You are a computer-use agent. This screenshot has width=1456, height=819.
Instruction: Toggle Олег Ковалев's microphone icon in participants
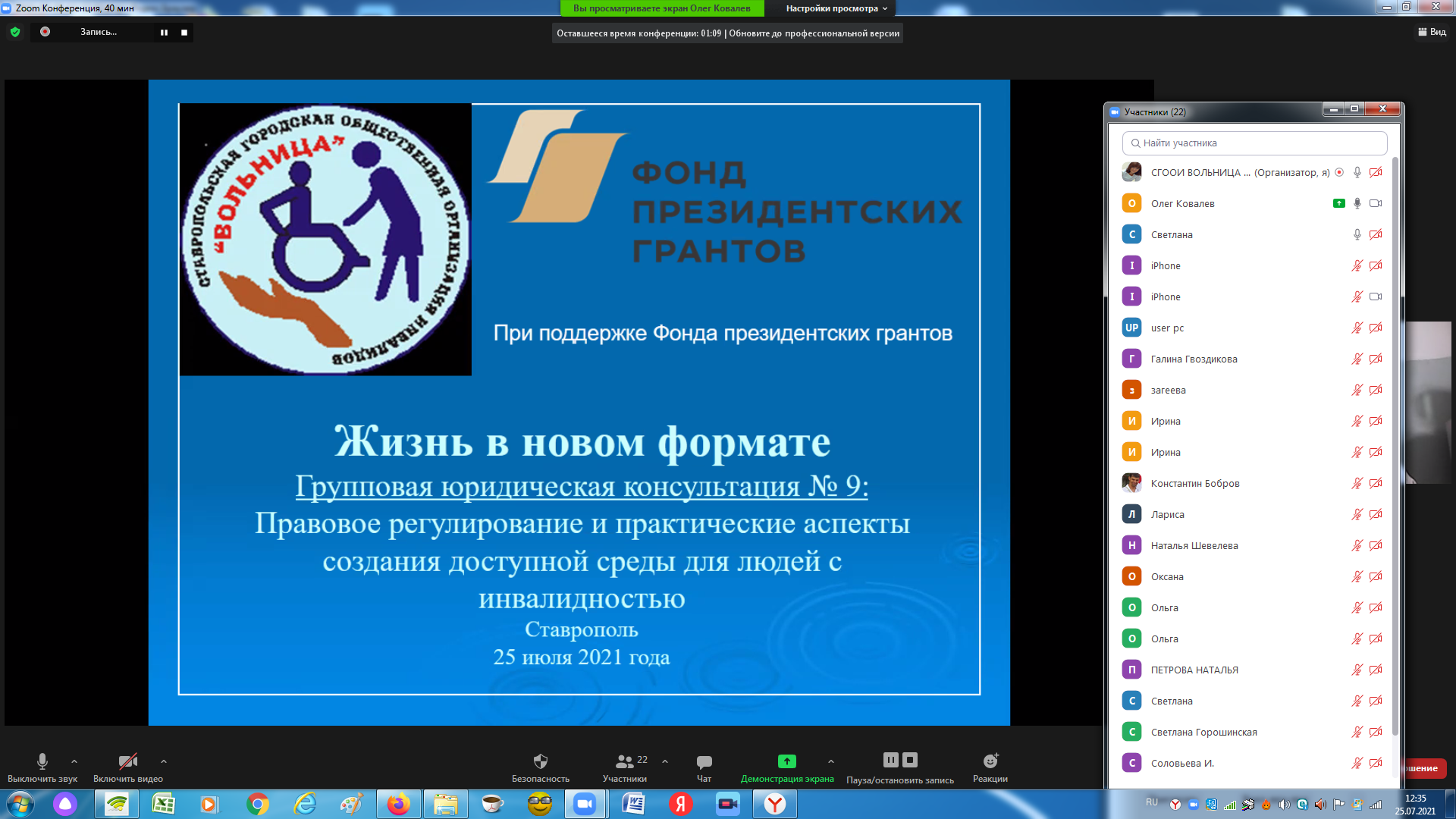pyautogui.click(x=1357, y=203)
